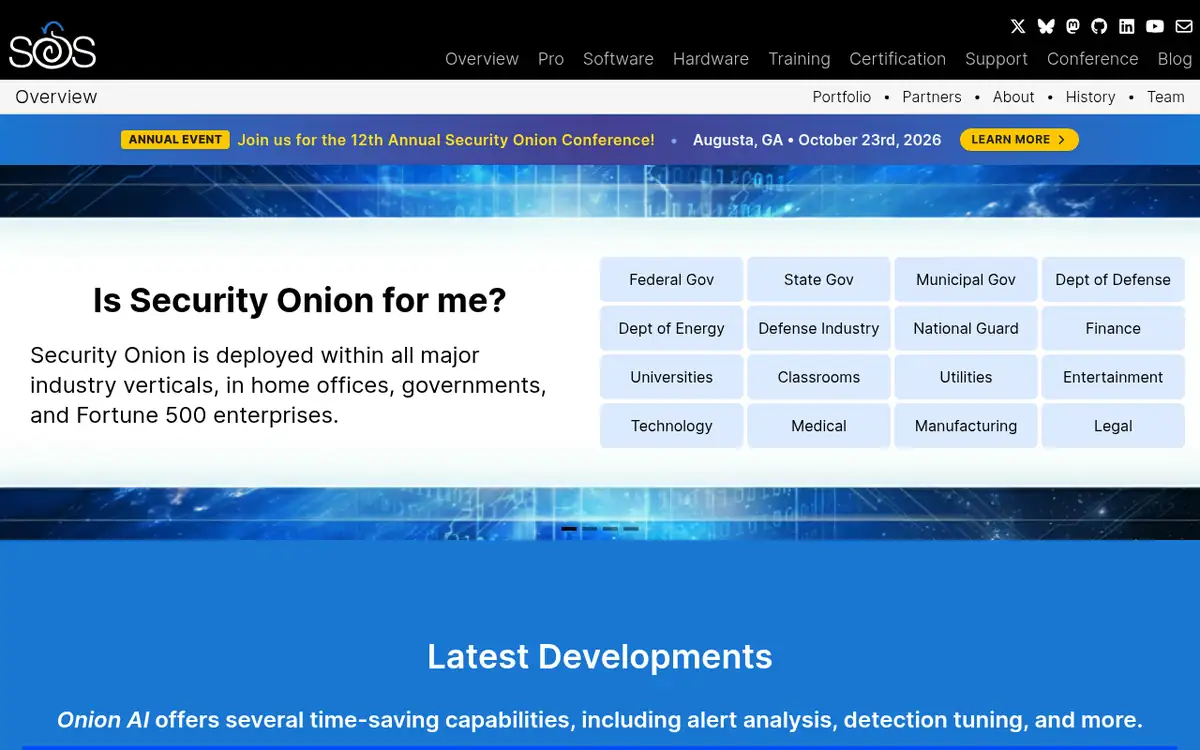Switch to the first carousel slide indicator
1200x750 pixels.
(x=569, y=528)
